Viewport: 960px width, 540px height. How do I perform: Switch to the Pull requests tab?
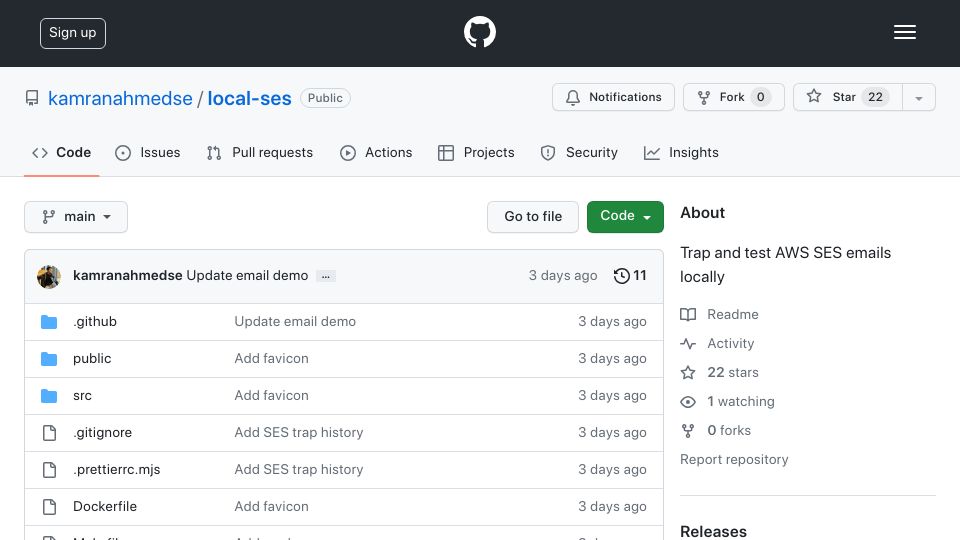tap(260, 152)
